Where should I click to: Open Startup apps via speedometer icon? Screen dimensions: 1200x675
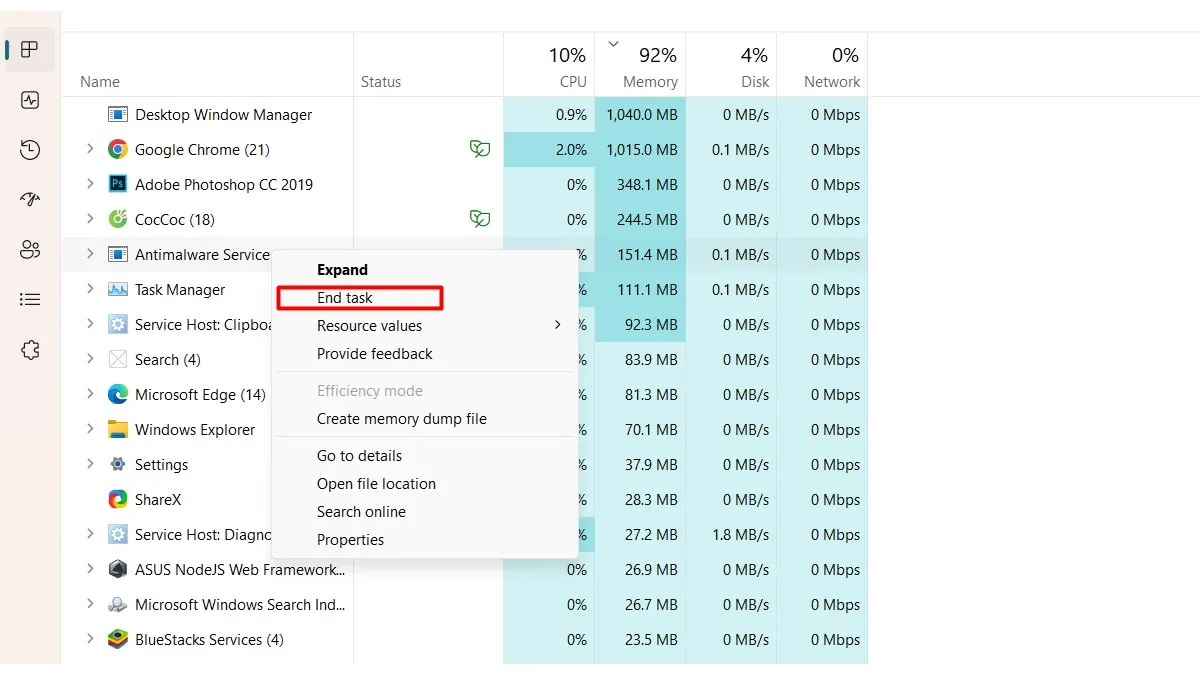coord(30,199)
